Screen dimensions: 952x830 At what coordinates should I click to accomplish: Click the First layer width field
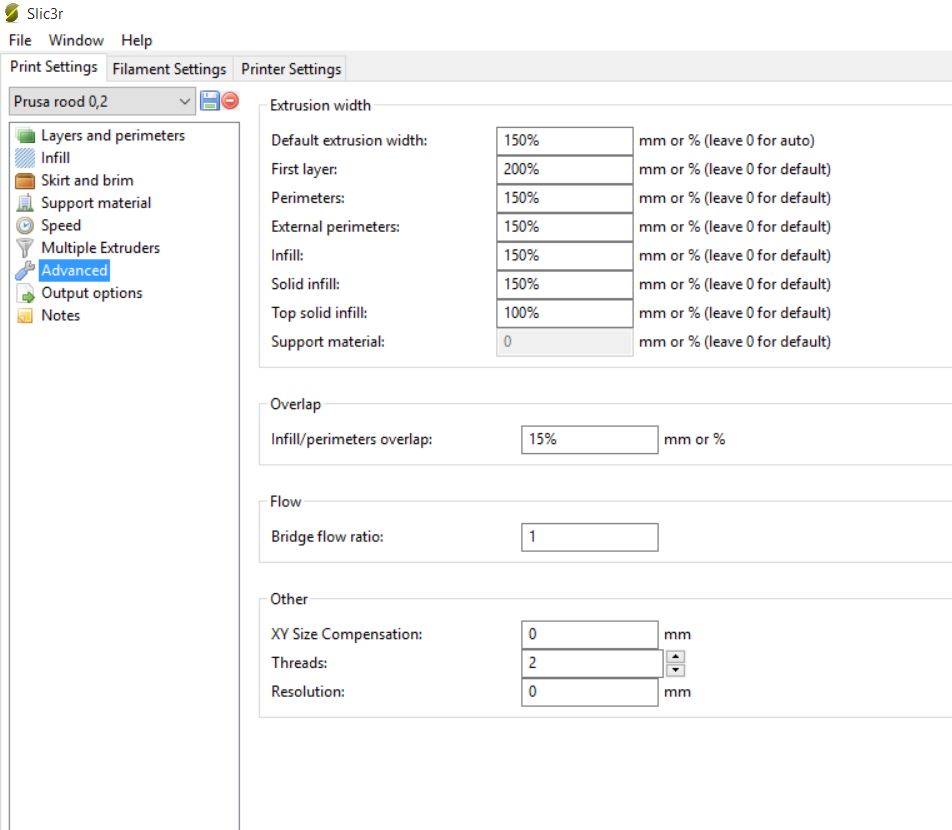pos(565,169)
